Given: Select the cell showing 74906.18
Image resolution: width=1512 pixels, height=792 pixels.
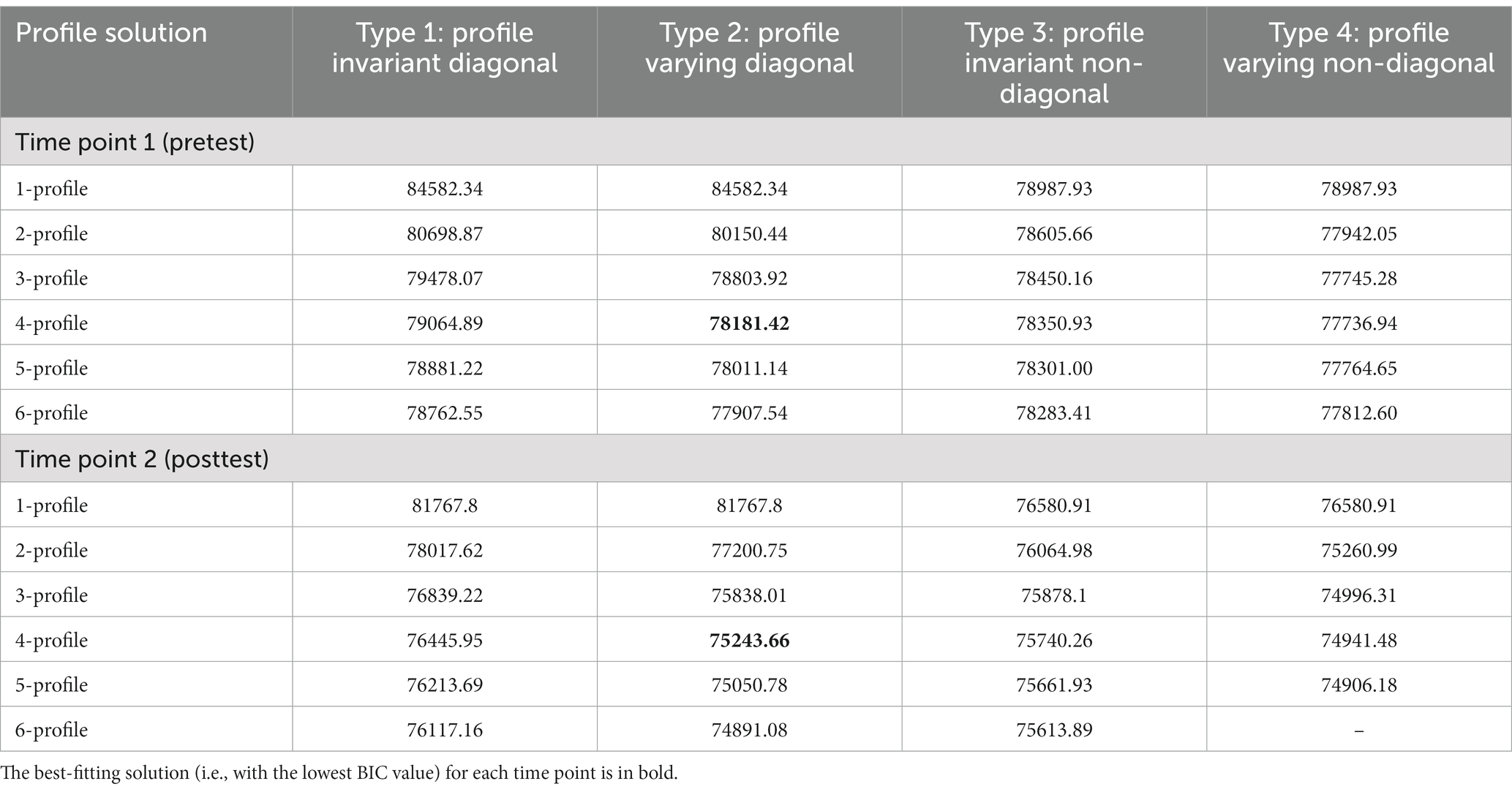Looking at the screenshot, I should (x=1358, y=685).
